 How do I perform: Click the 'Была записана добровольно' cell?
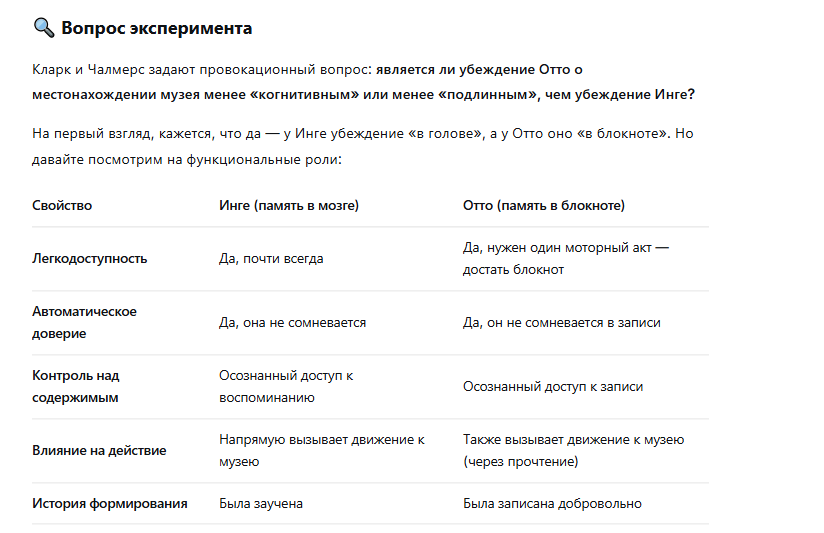(x=552, y=504)
